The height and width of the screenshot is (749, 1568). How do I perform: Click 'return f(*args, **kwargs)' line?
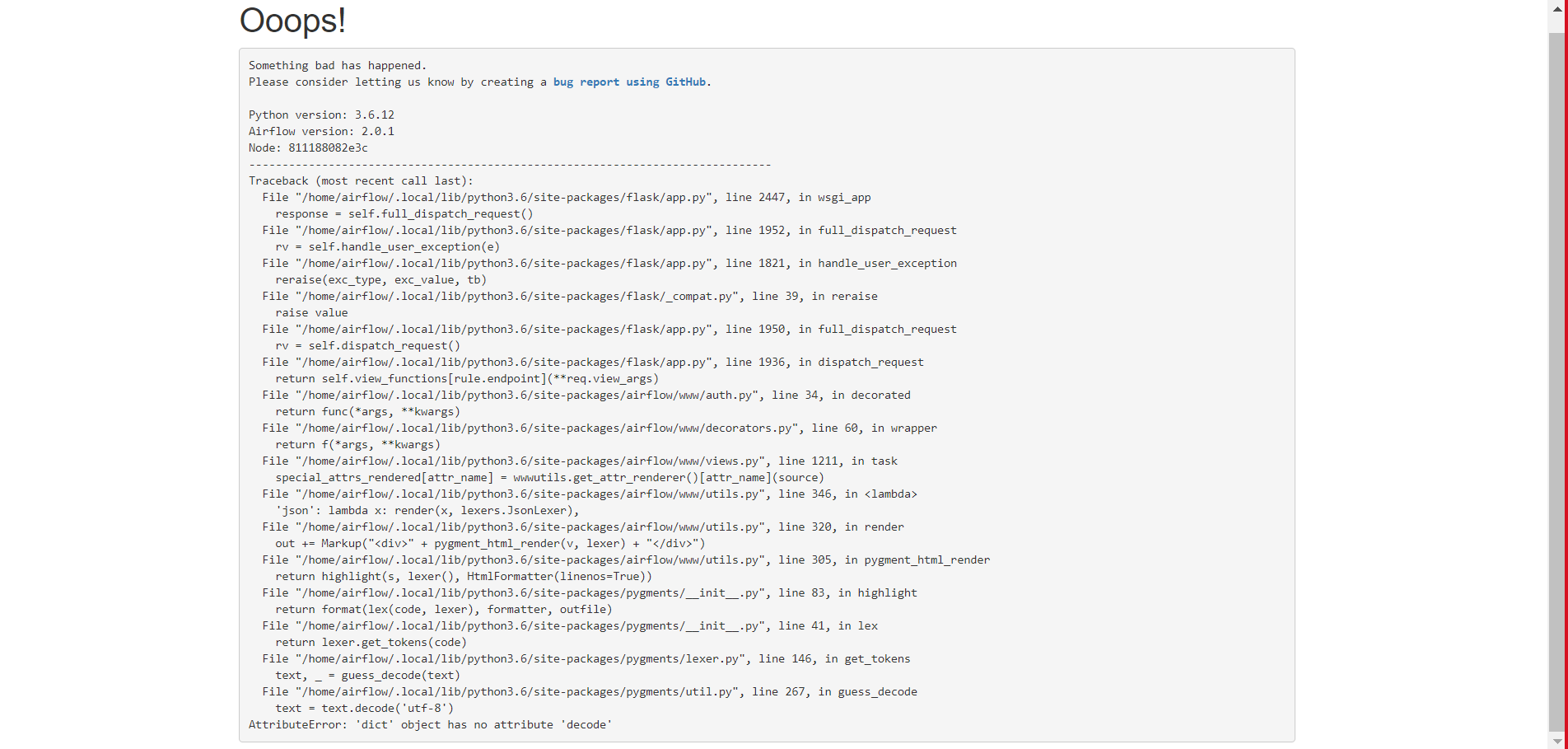click(x=358, y=444)
